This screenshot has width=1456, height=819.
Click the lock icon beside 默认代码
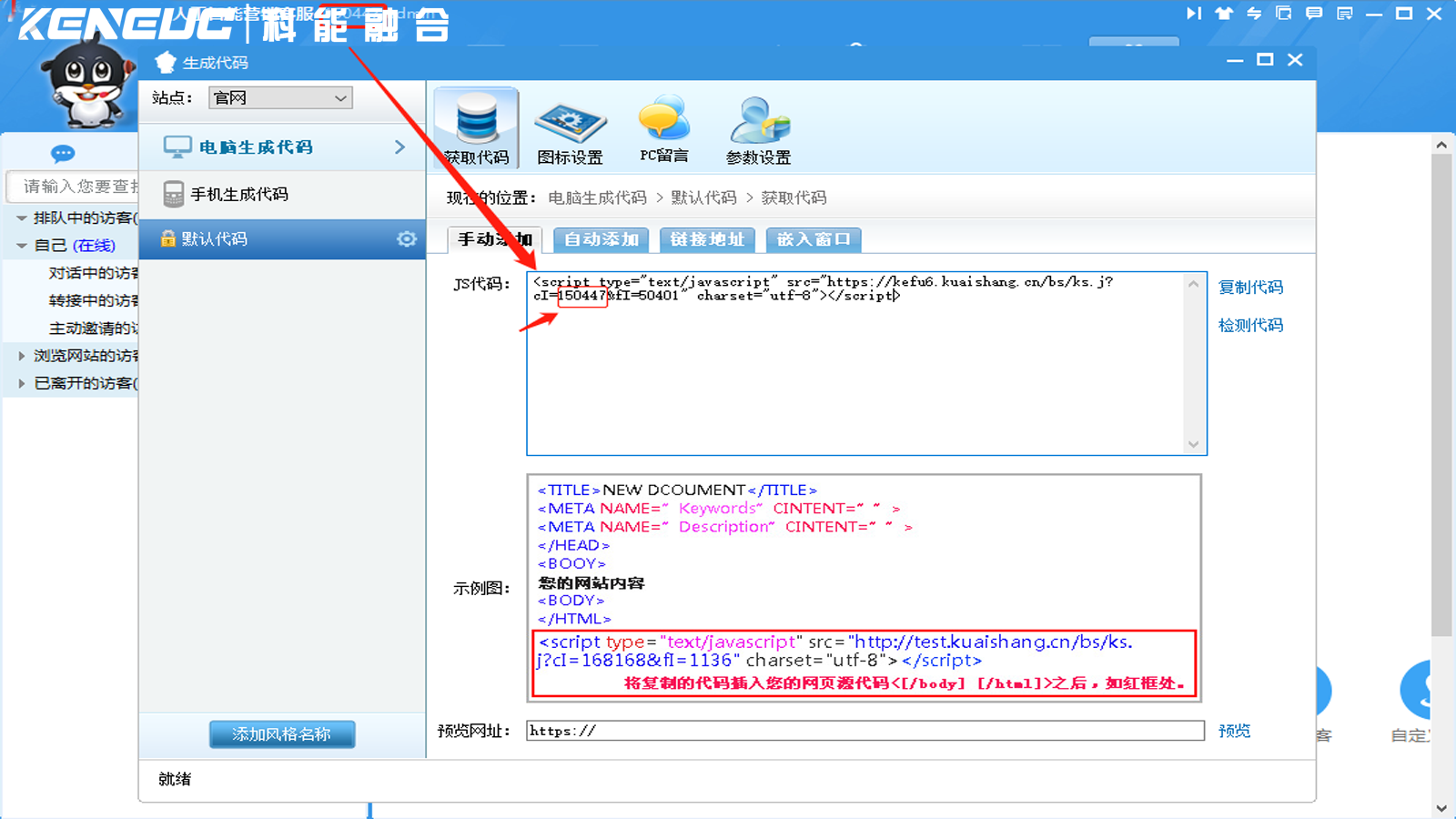coord(167,238)
